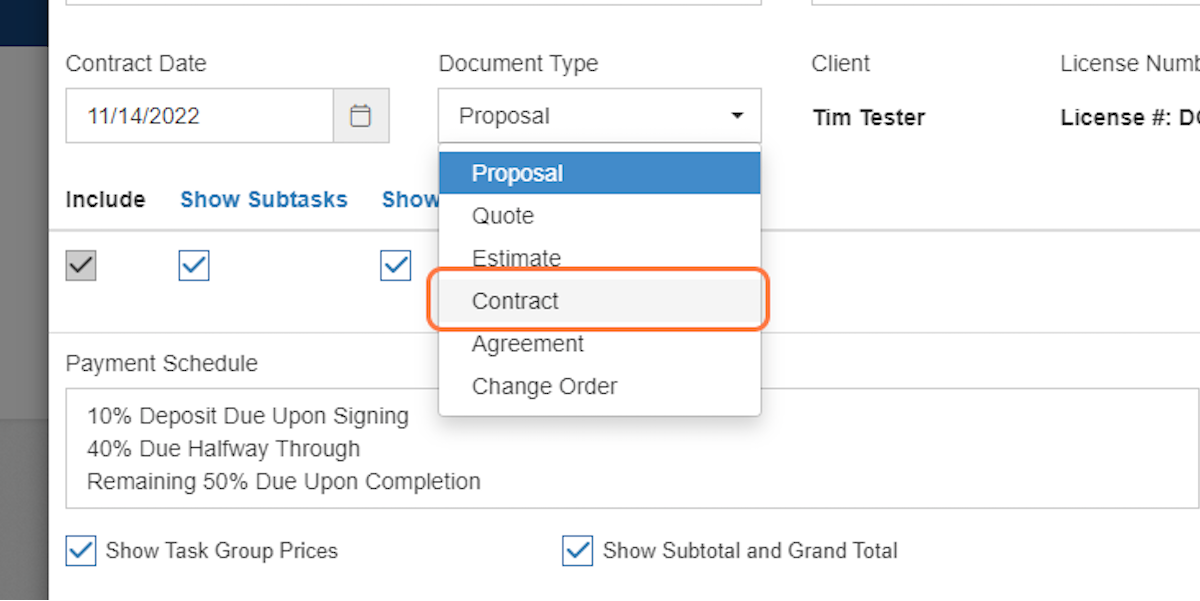Image resolution: width=1200 pixels, height=601 pixels.
Task: Pick Agreement from the document type list
Action: [x=527, y=343]
